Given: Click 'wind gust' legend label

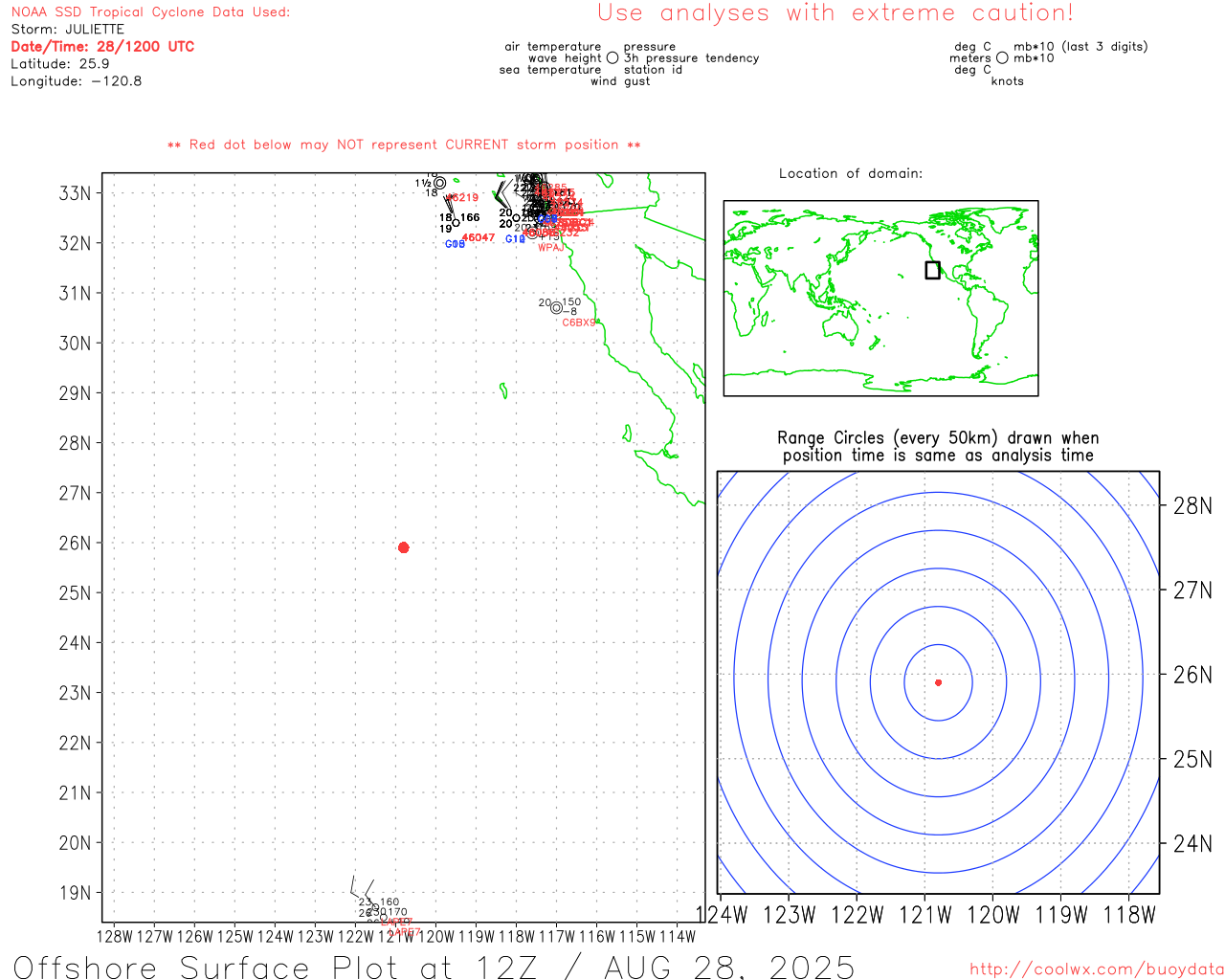Looking at the screenshot, I should coord(620,81).
